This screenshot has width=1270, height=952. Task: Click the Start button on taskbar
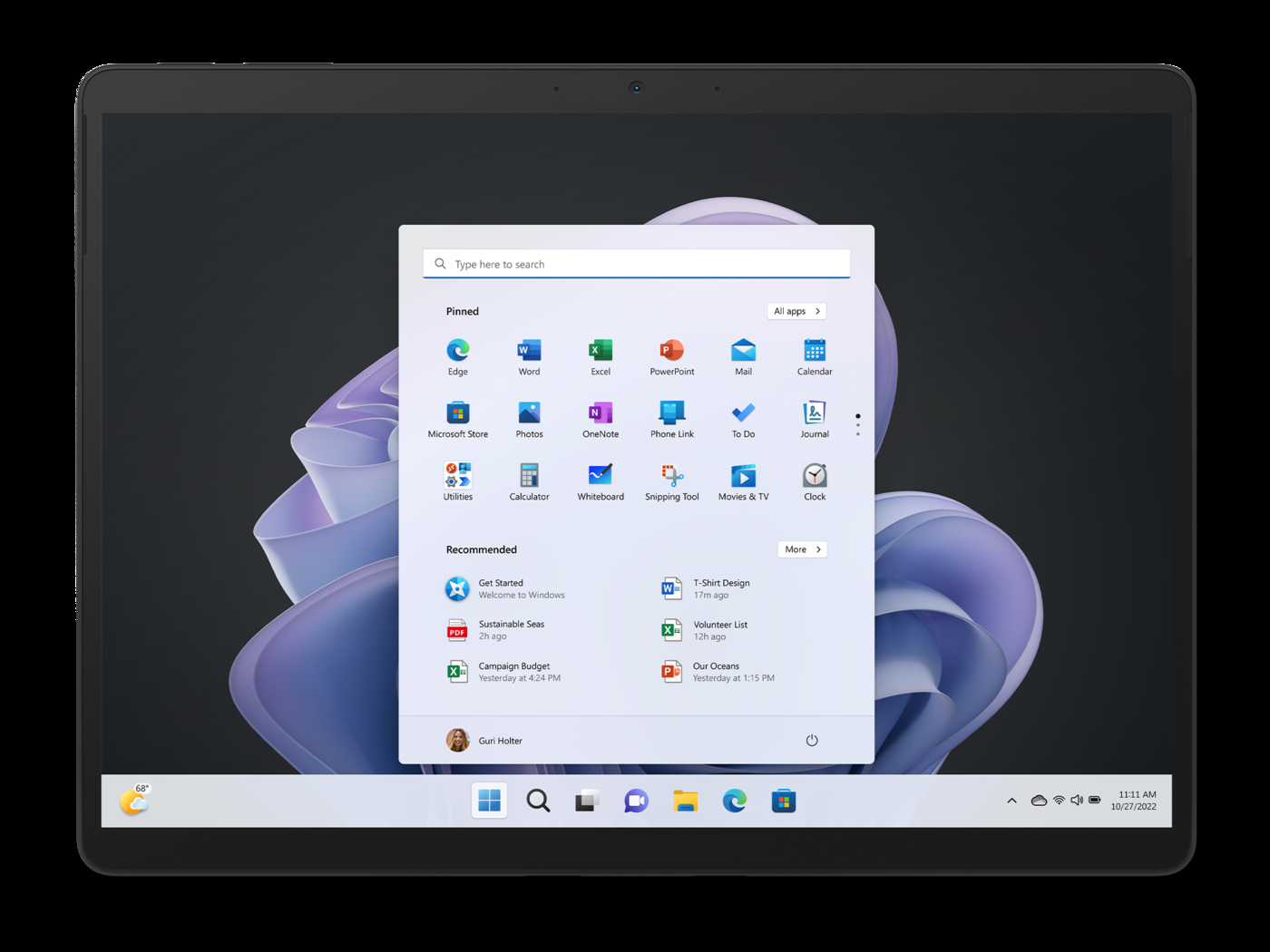pos(489,801)
